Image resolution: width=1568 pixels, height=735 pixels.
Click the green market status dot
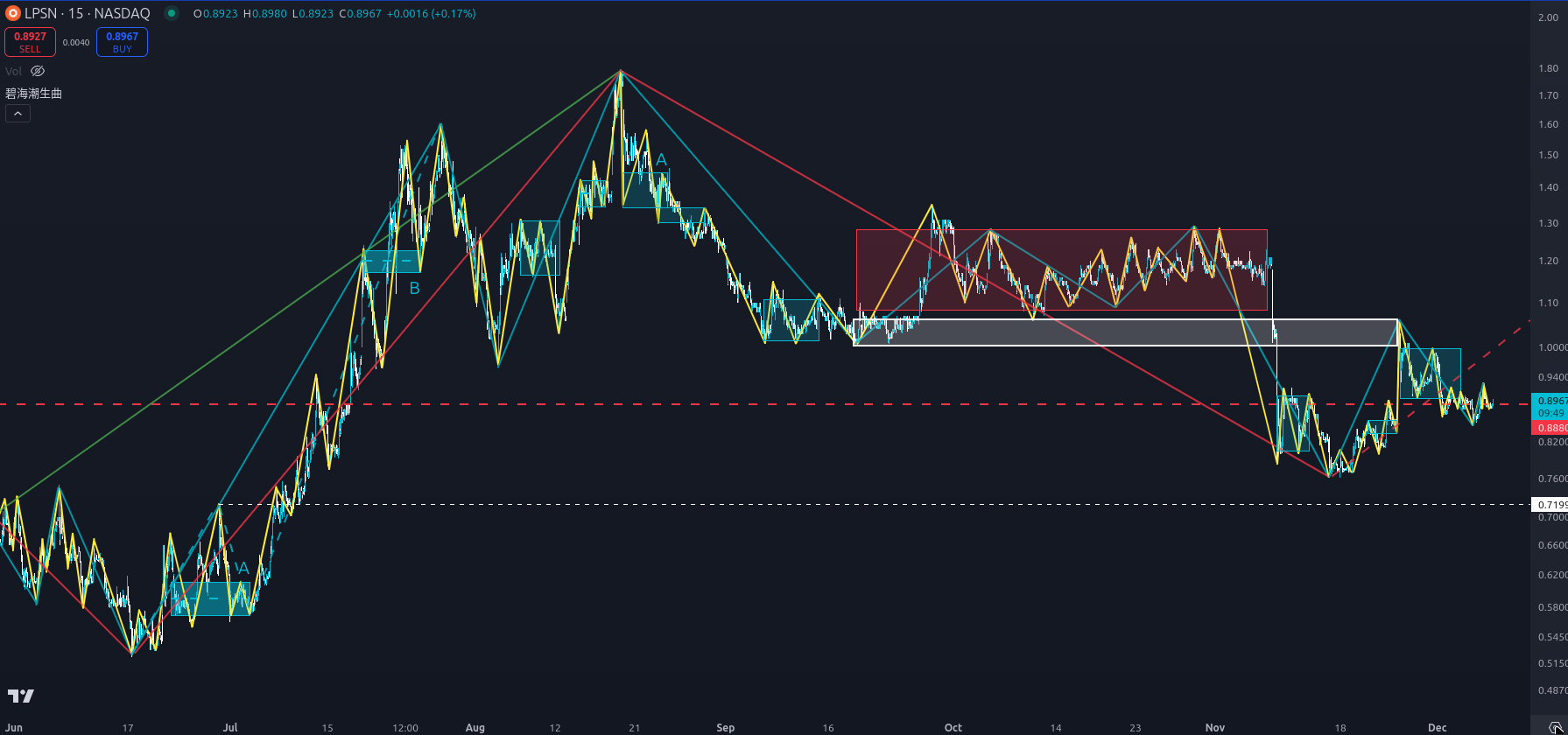[x=172, y=13]
